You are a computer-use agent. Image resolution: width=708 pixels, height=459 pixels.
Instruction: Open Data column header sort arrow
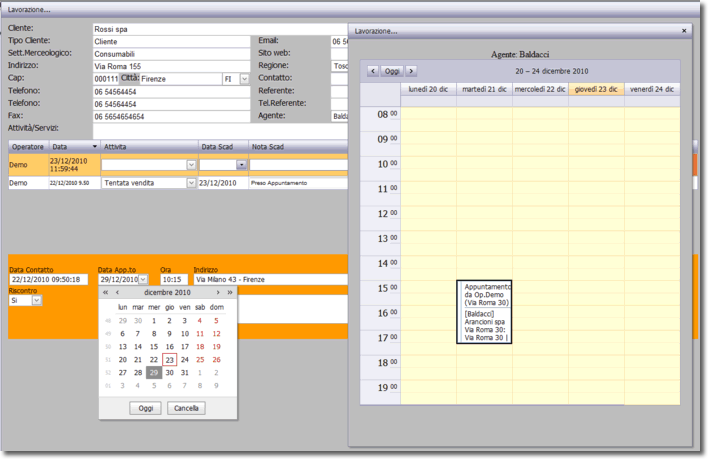pyautogui.click(x=94, y=147)
